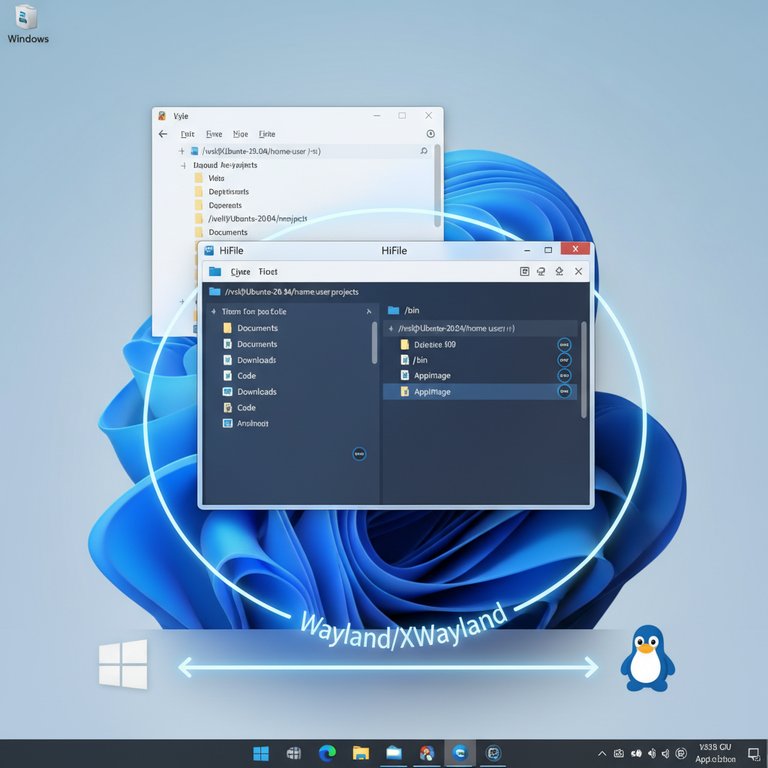Open the Windows desktop shortcut icon
The width and height of the screenshot is (768, 768).
click(x=27, y=24)
